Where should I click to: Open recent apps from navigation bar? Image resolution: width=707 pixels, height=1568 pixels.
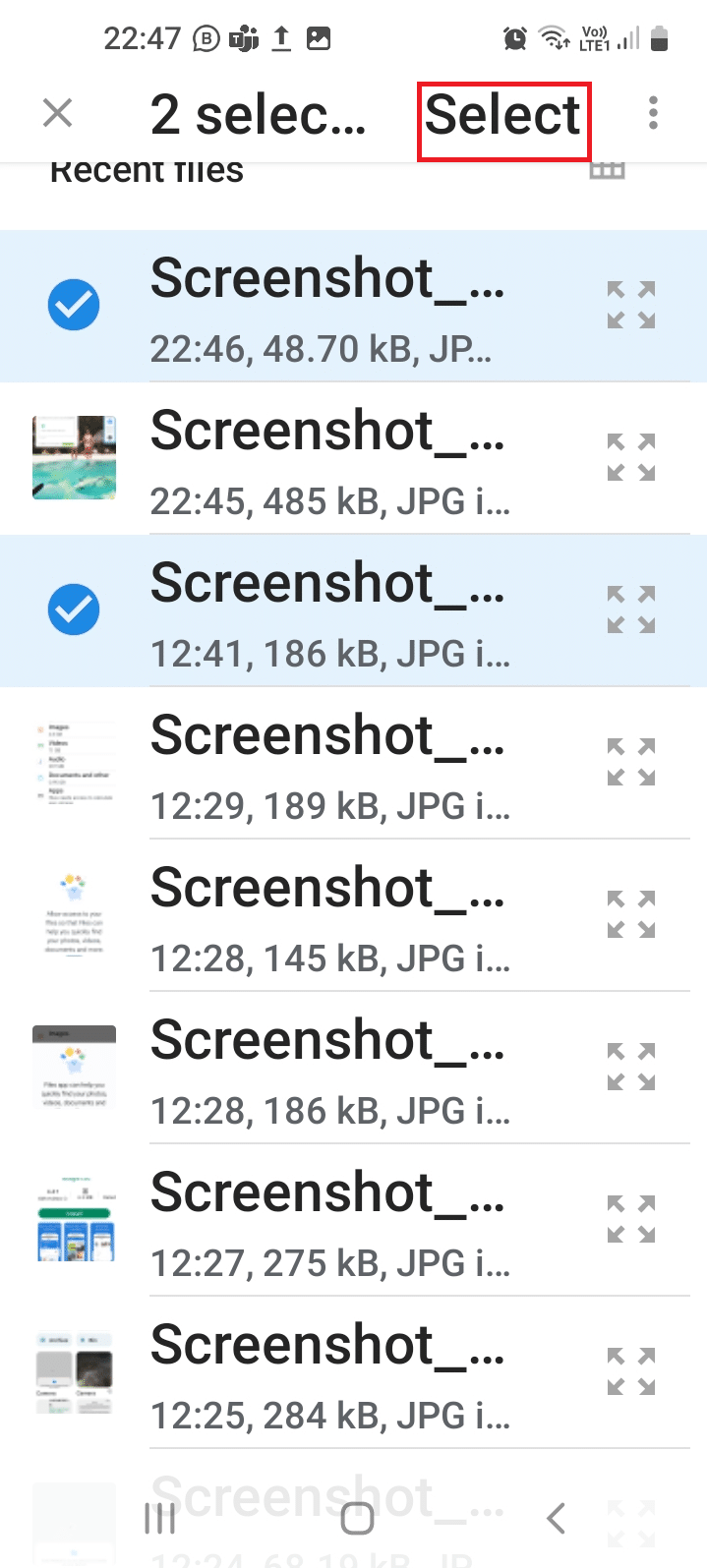tap(159, 1519)
